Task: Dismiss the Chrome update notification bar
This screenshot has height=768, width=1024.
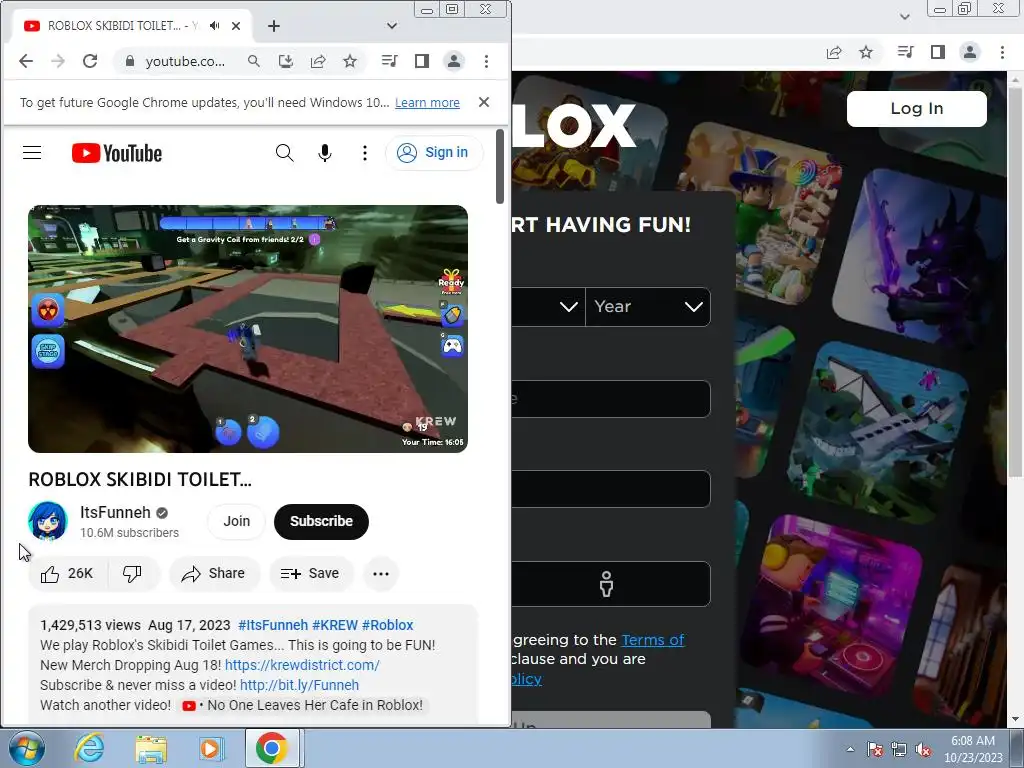Action: 484,102
